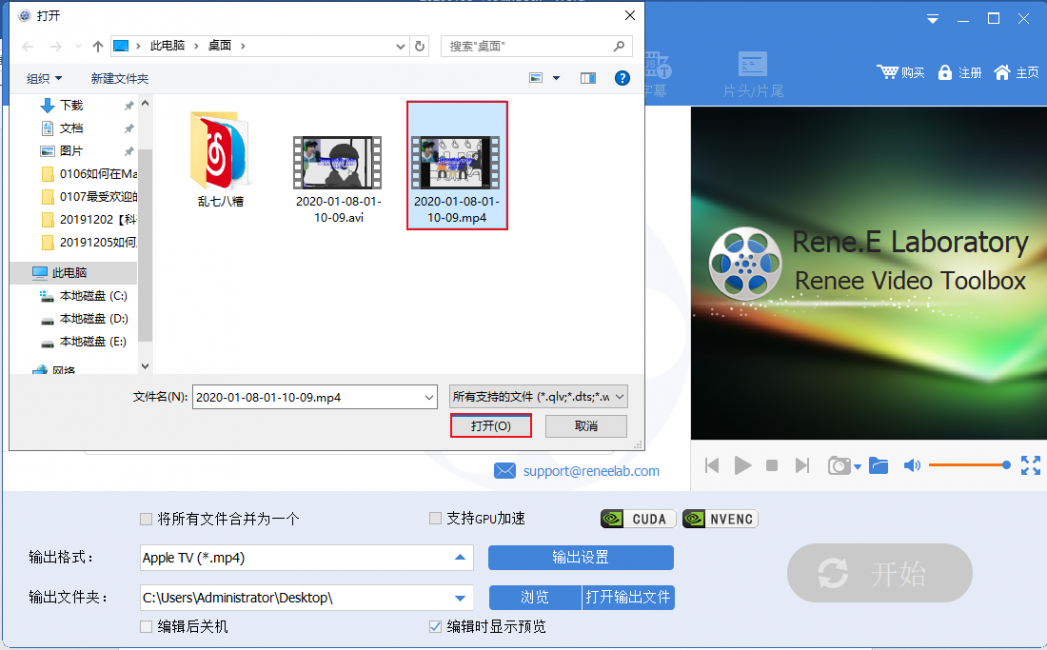Check 将所有文件合并为一个 checkbox
This screenshot has width=1047, height=650.
tap(146, 519)
